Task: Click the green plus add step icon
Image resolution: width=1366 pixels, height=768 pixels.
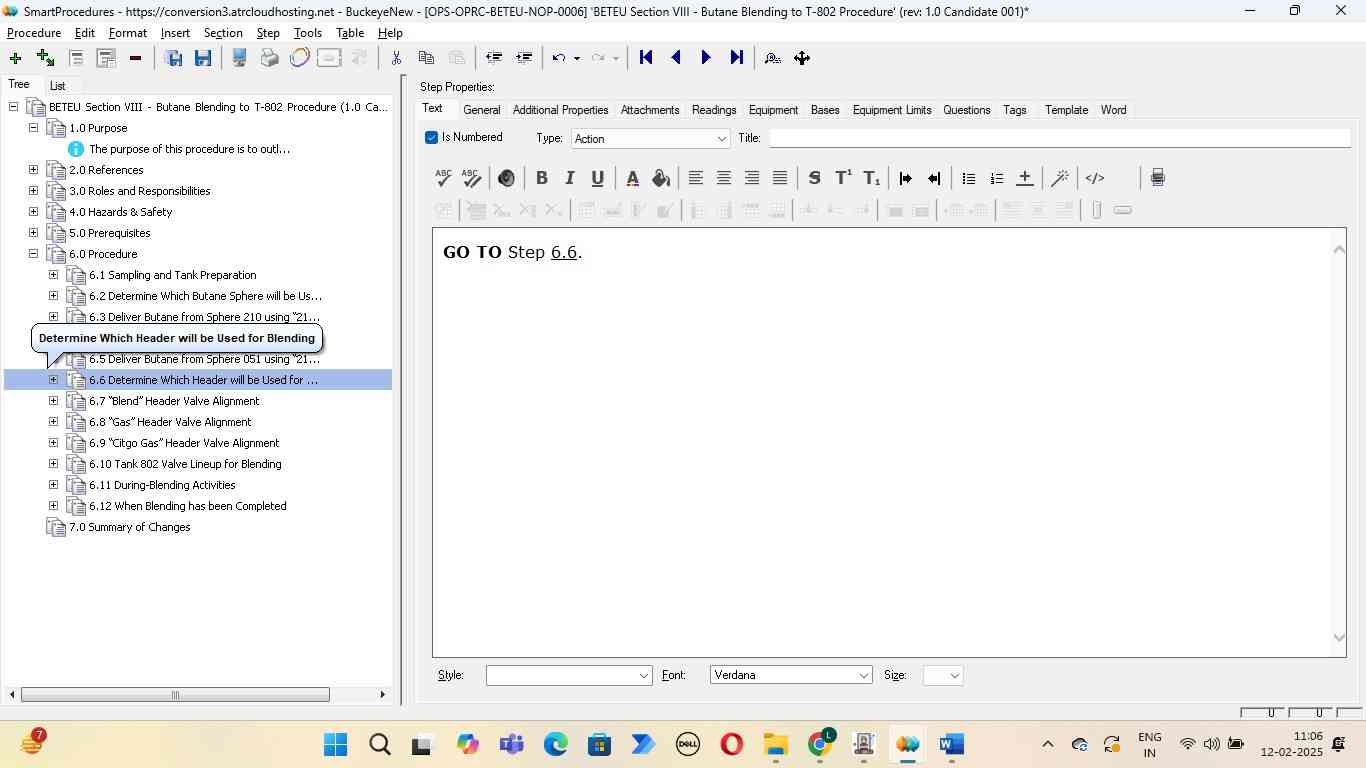Action: (x=15, y=58)
